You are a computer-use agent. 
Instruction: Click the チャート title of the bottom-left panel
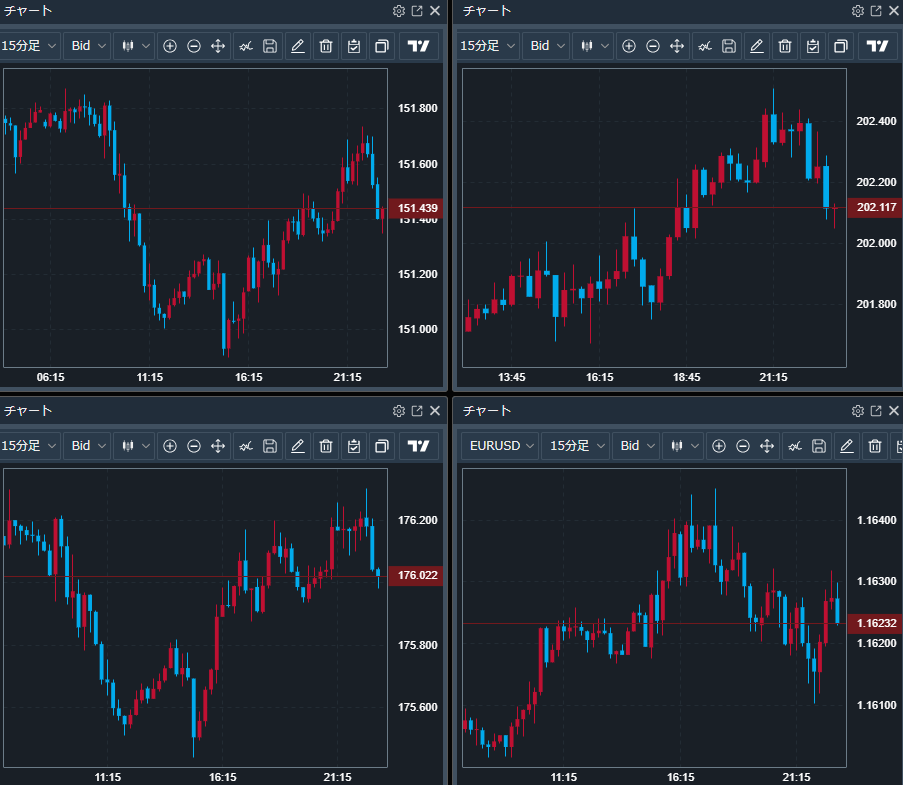[28, 411]
